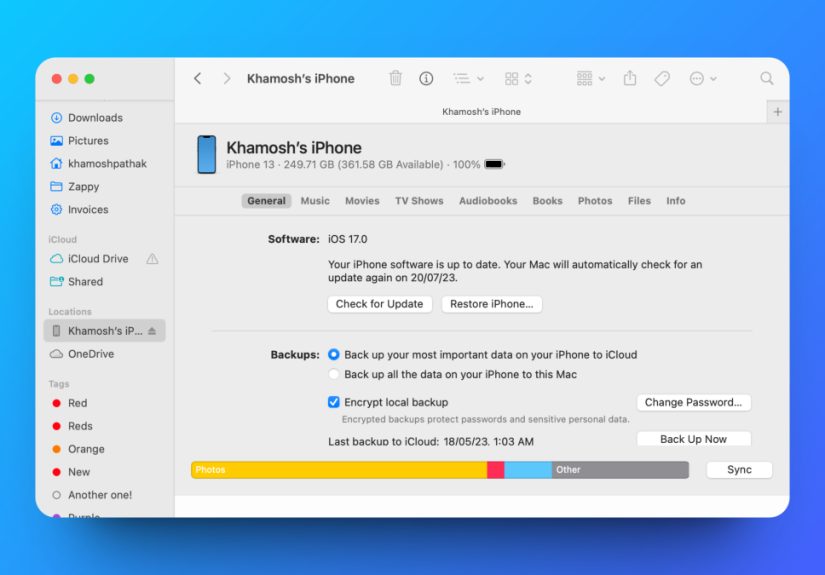Click the tag icon in toolbar

662,78
